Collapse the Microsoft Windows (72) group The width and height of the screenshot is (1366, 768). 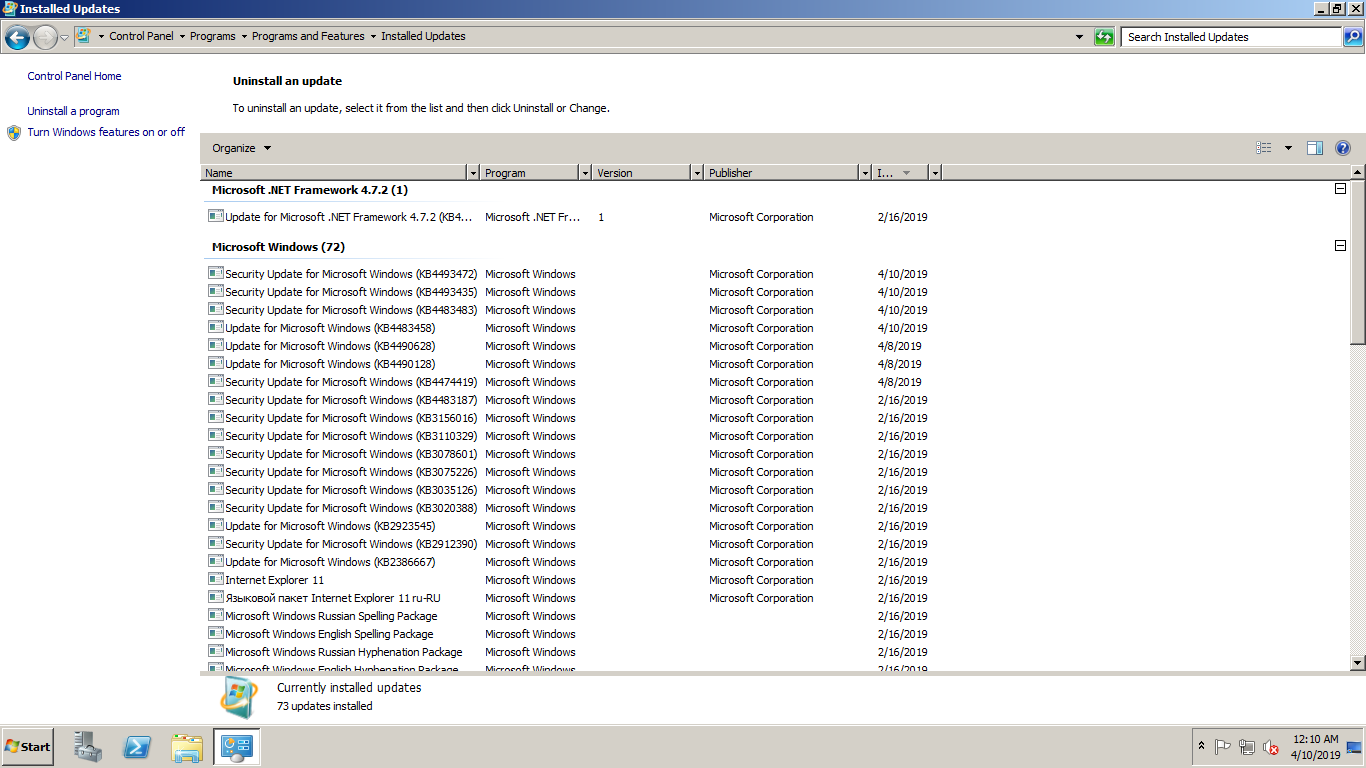click(1340, 246)
